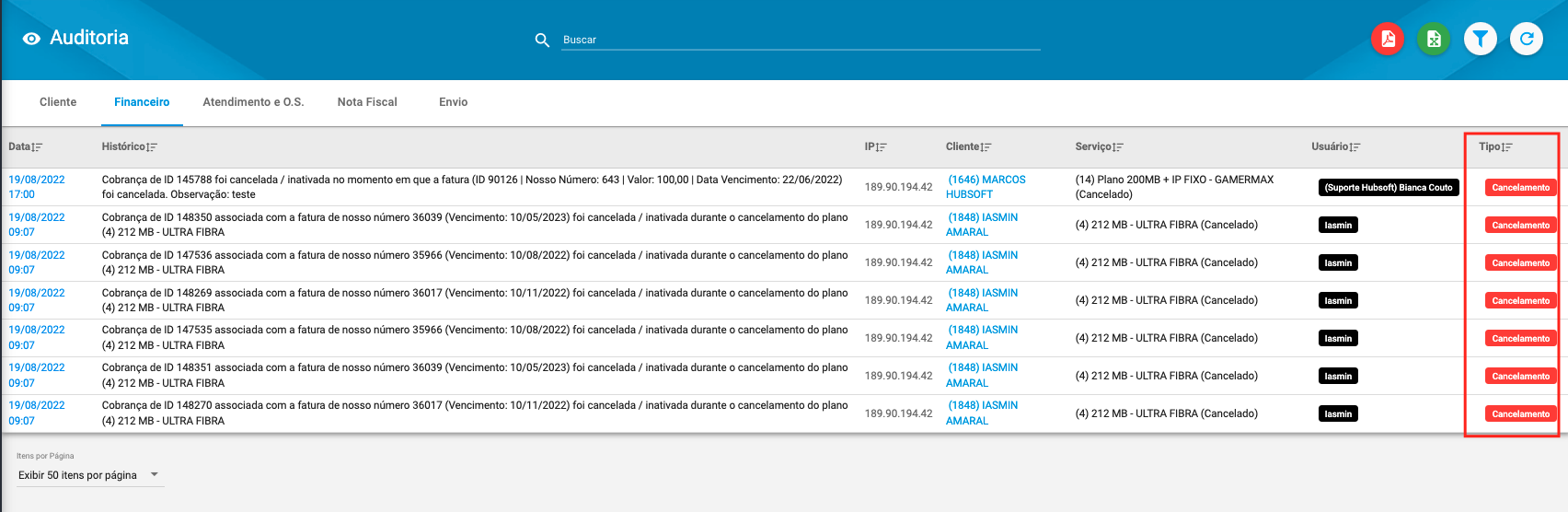The width and height of the screenshot is (1568, 512).
Task: Click Iasmin user badge in ID 148350 row
Action: (1338, 225)
